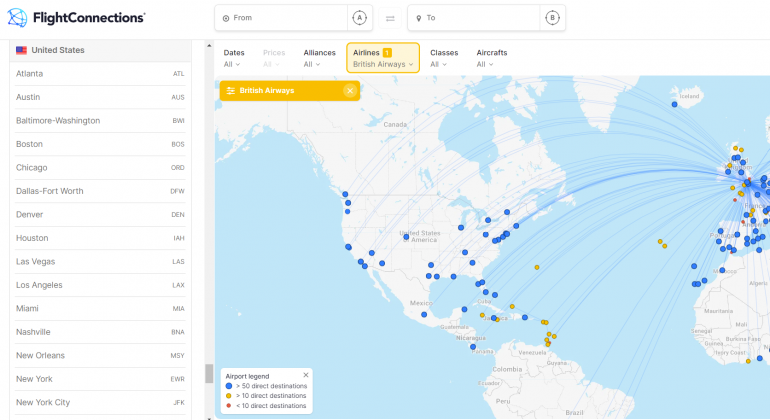Viewport: 770px width, 420px height.
Task: Click the United States country header
Action: [x=100, y=50]
